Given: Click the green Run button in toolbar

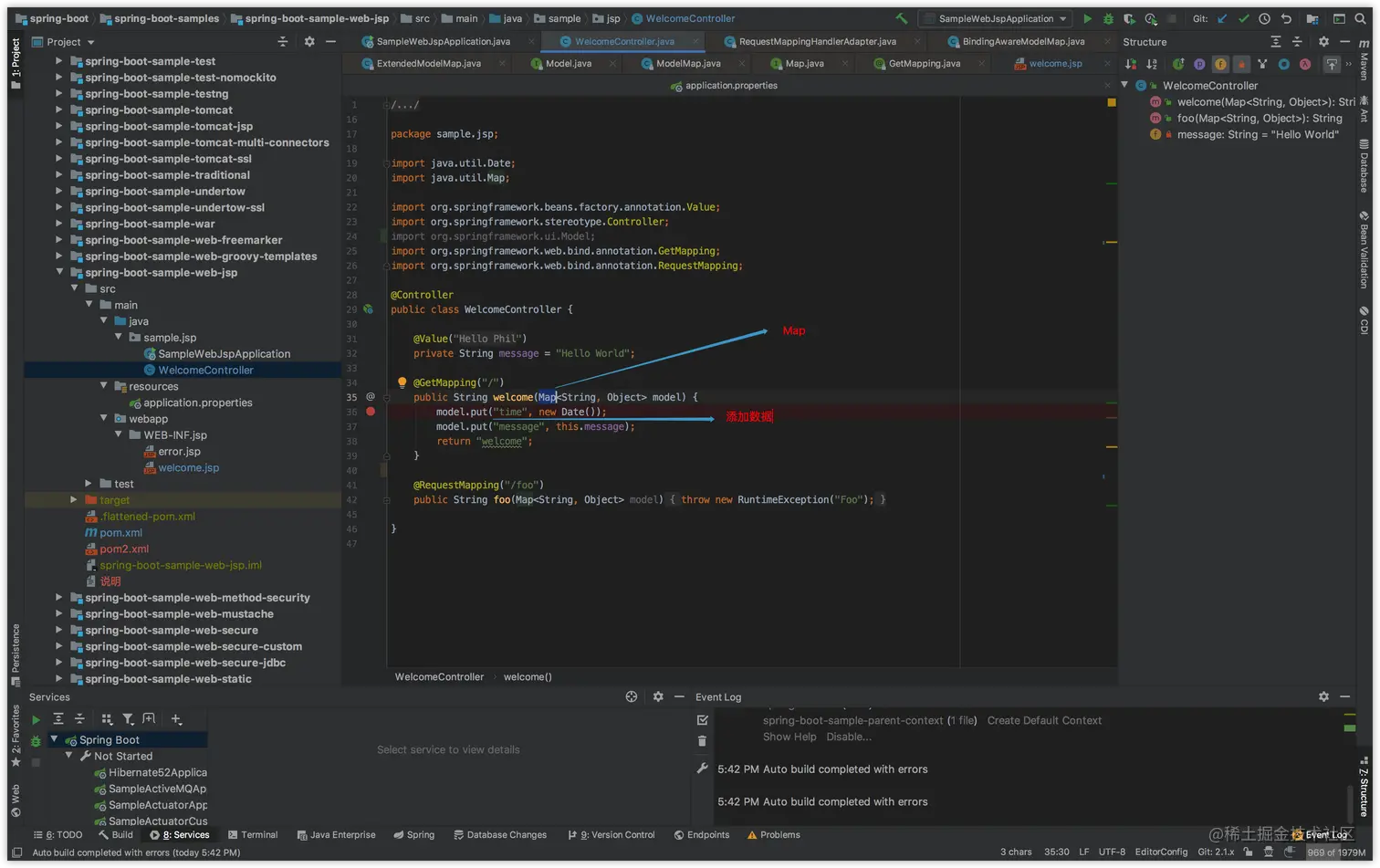Looking at the screenshot, I should click(x=1087, y=18).
